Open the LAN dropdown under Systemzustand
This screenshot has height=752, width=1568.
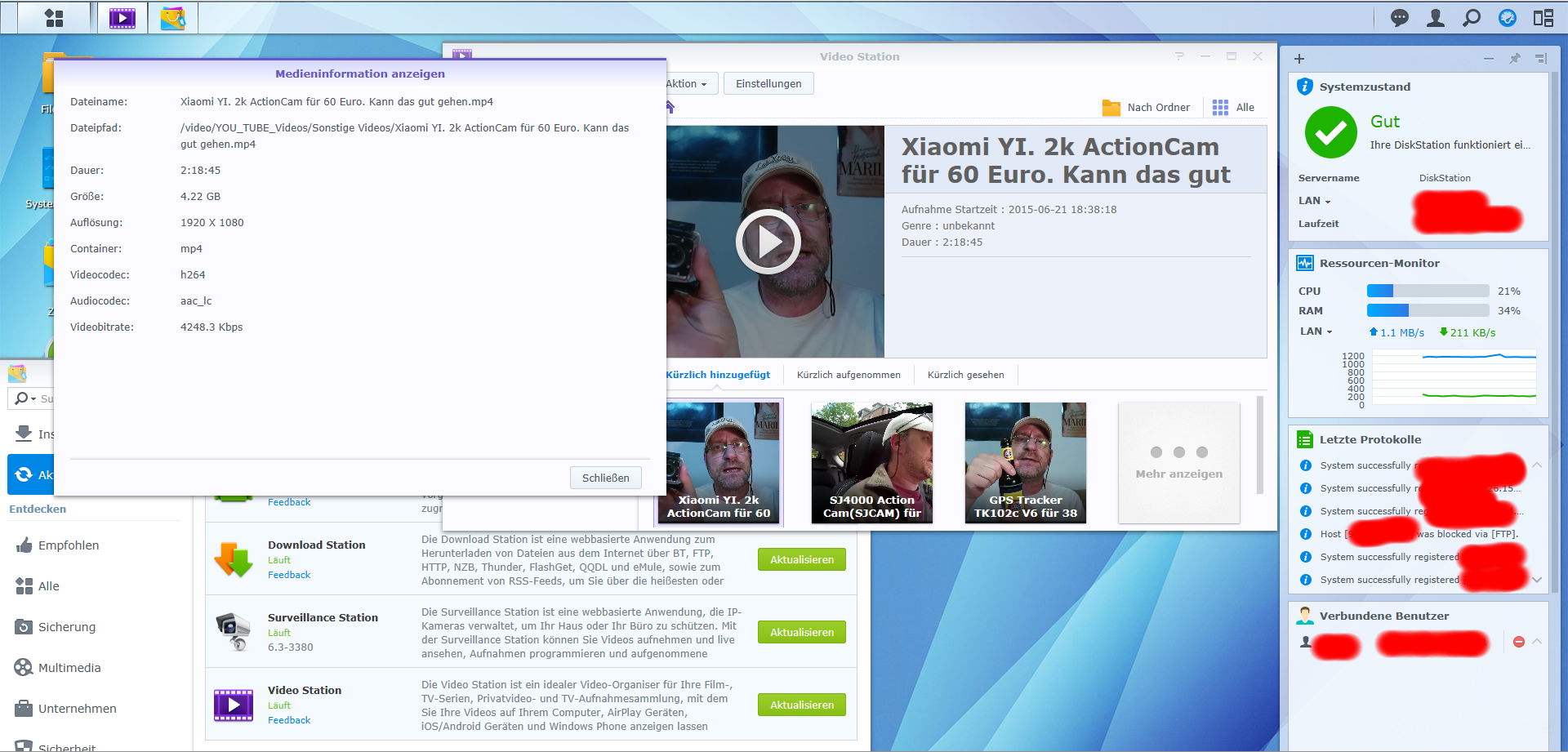pos(1314,201)
